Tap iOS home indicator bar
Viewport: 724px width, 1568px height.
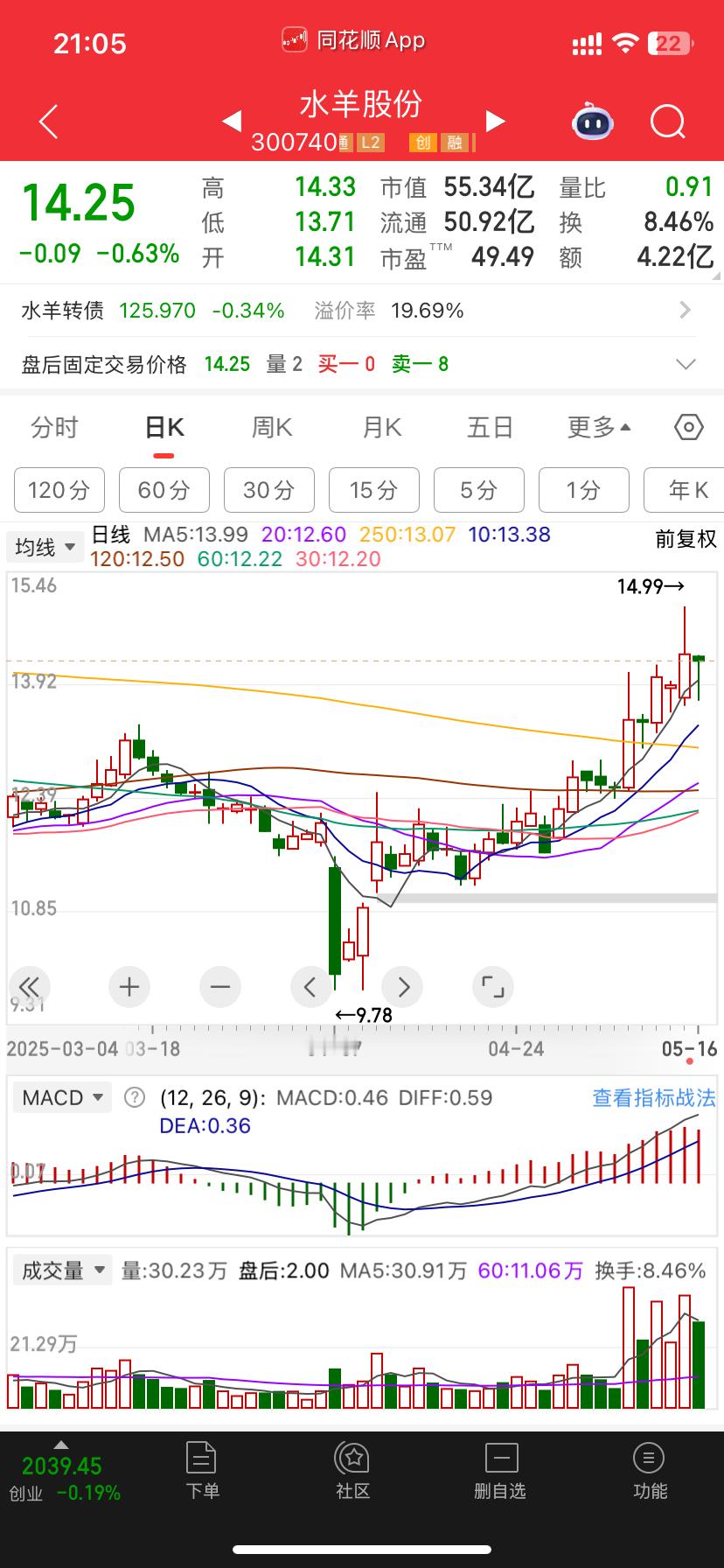362,1550
